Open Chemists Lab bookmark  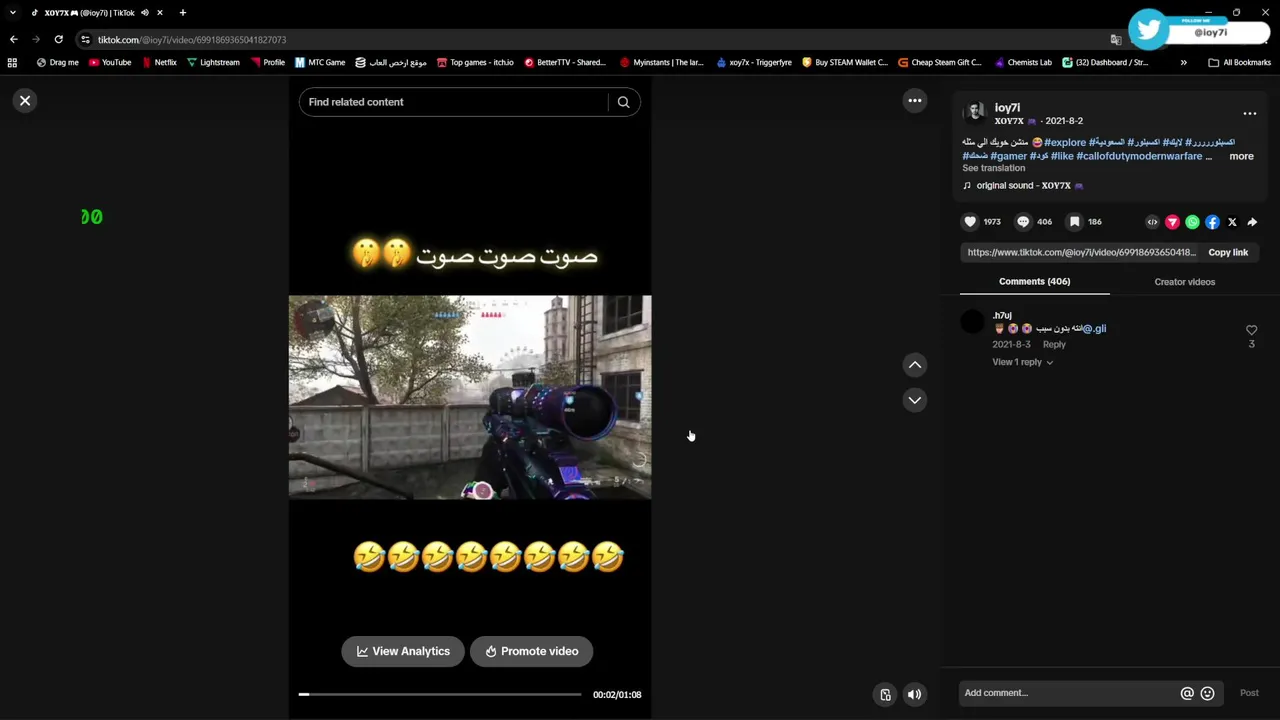(x=1023, y=62)
